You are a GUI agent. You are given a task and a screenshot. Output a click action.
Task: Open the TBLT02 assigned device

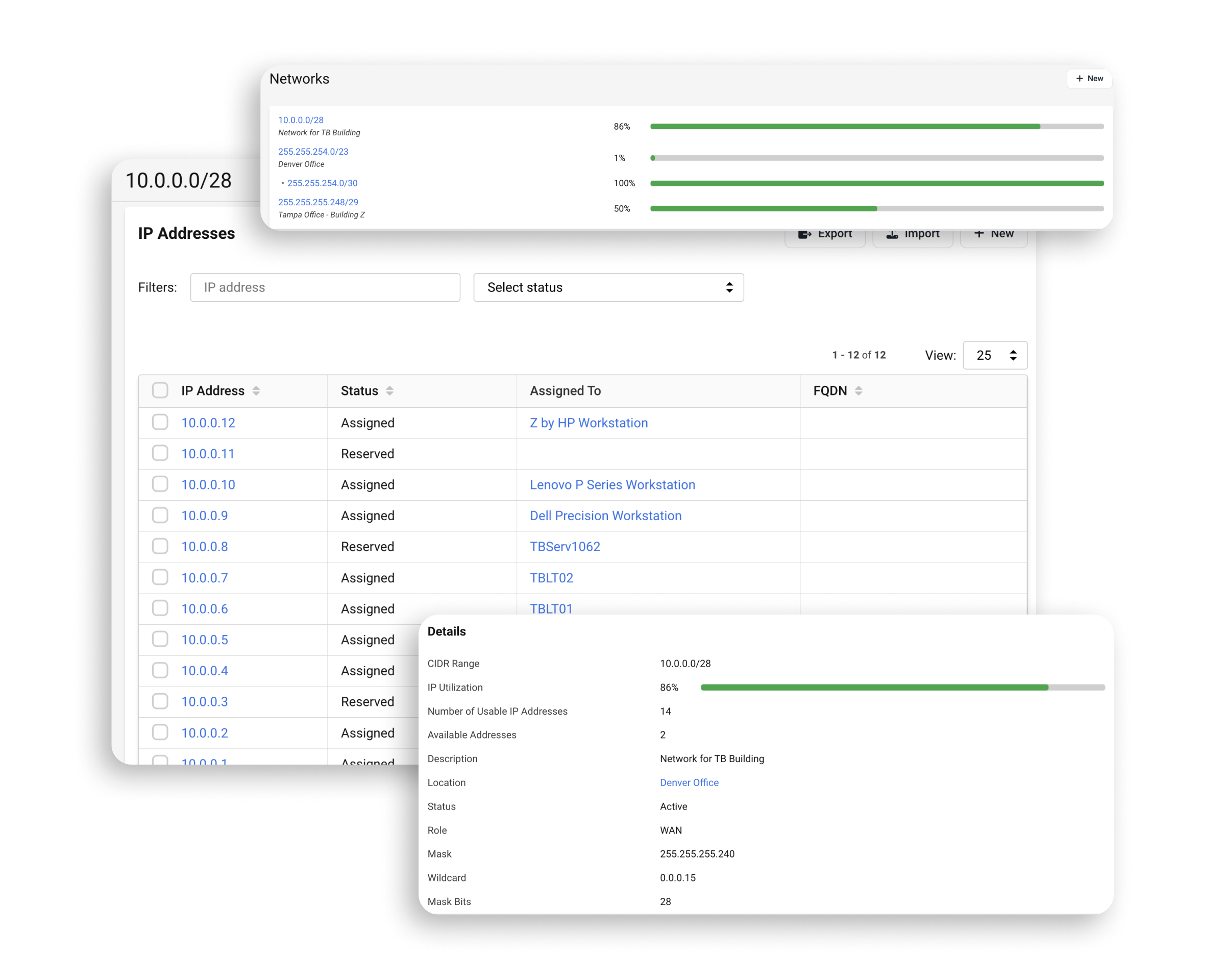click(x=551, y=578)
